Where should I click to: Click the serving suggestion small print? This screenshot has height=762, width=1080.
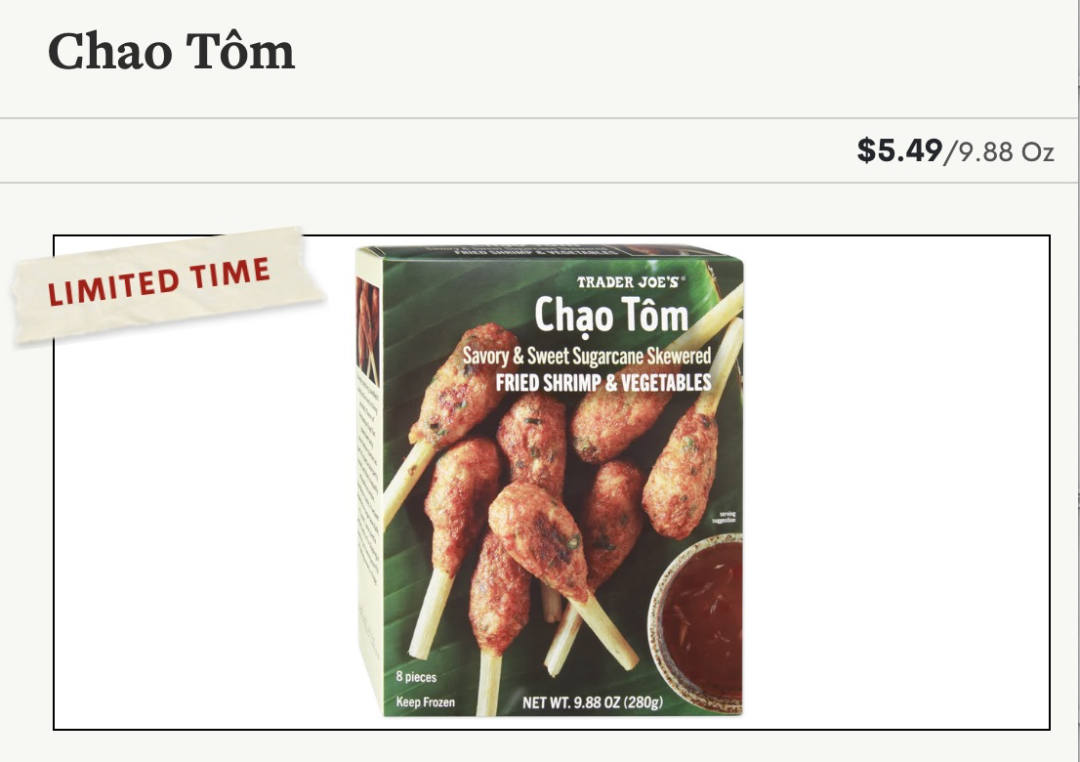pos(727,517)
